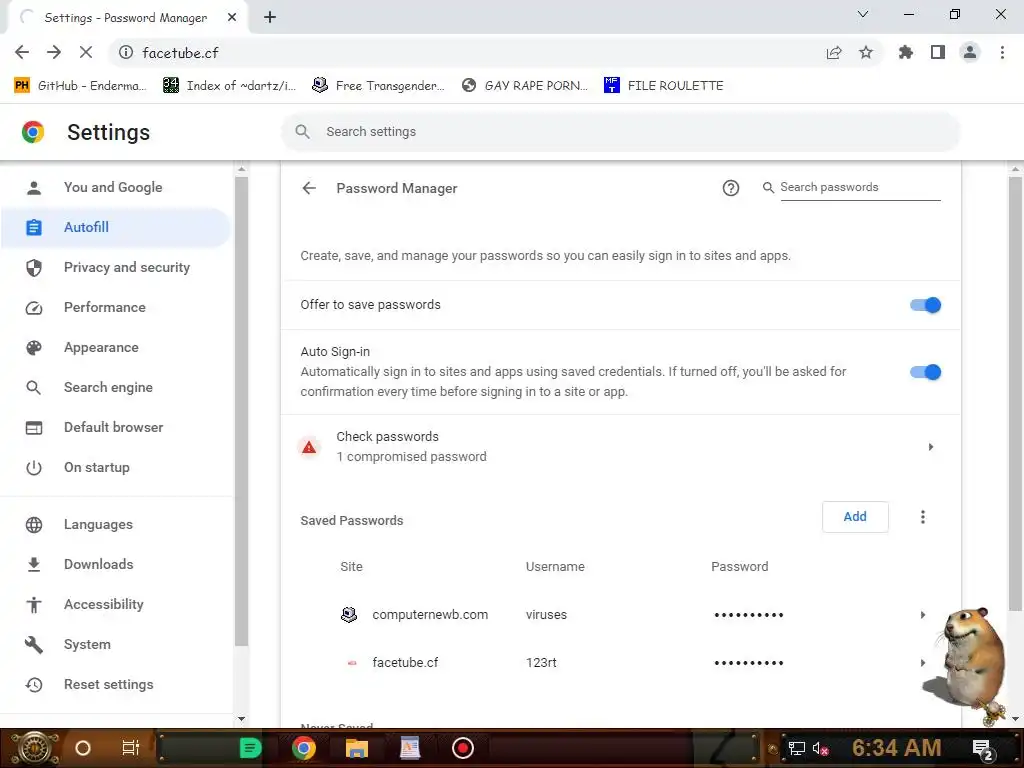This screenshot has height=768, width=1024.
Task: Click main page scrollbar thumb
Action: [1015, 394]
